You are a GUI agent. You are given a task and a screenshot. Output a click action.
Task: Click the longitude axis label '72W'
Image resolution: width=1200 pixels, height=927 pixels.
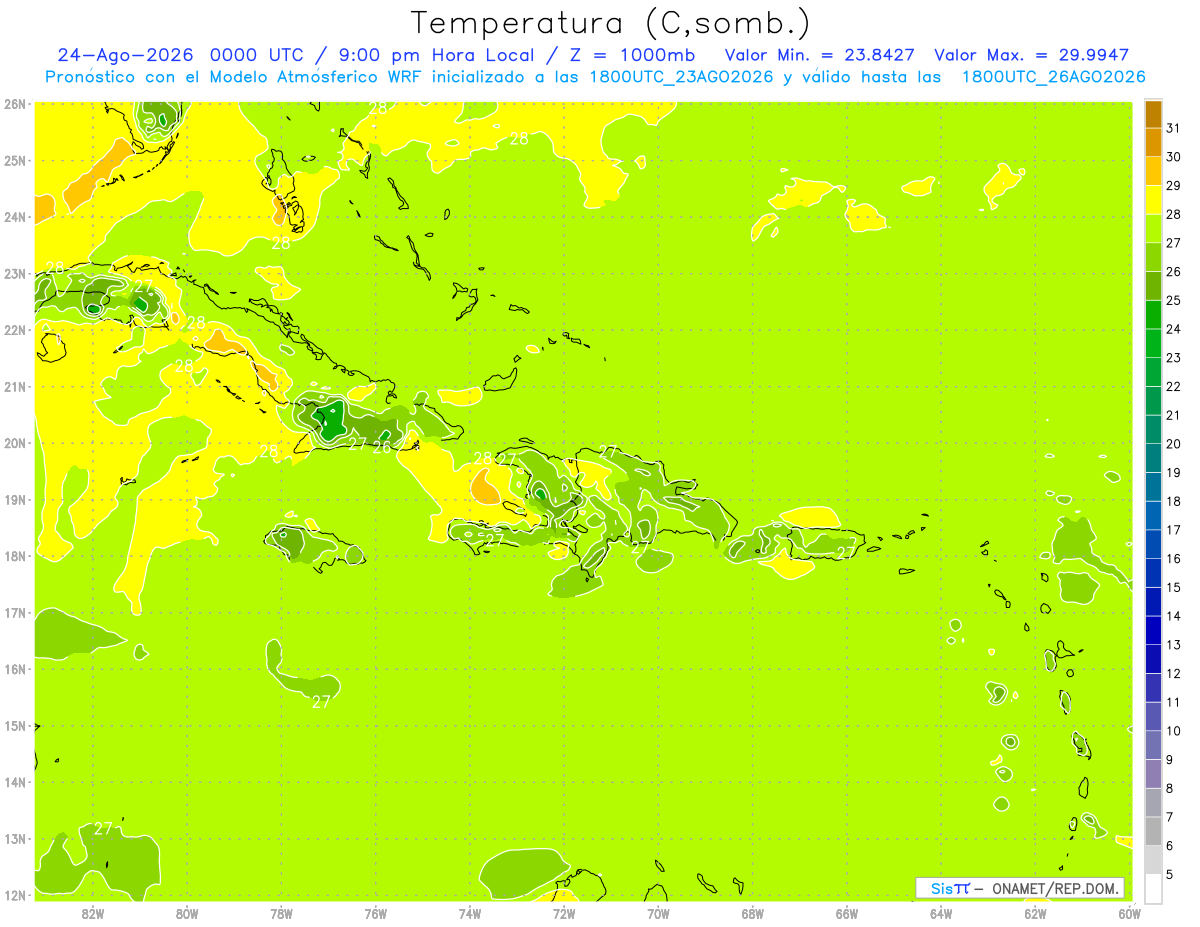pyautogui.click(x=563, y=913)
